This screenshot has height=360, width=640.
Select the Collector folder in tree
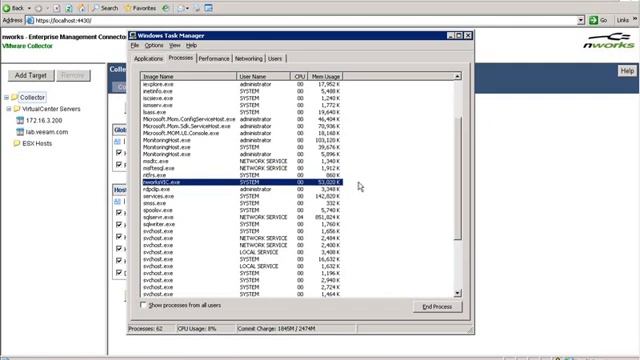coord(32,98)
